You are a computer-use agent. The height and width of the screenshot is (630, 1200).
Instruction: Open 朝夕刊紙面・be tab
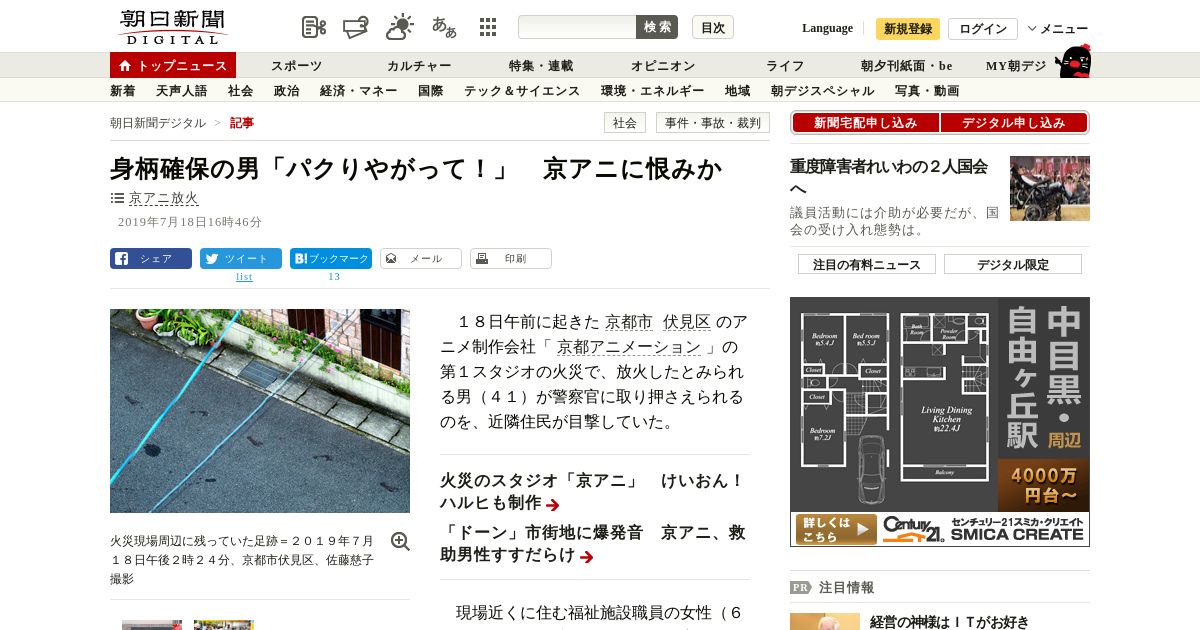pos(907,66)
